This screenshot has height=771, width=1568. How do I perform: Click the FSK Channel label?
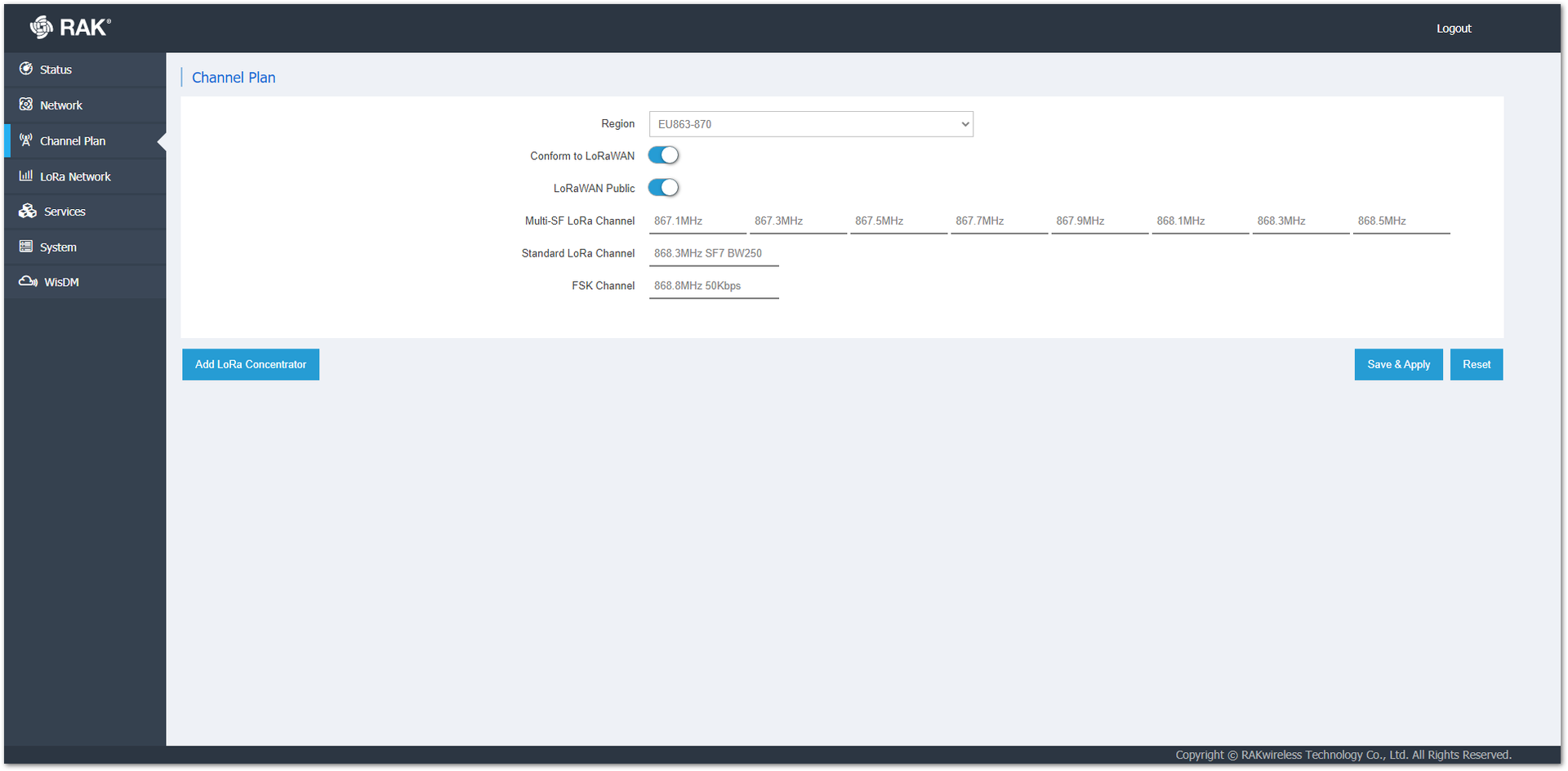[603, 286]
